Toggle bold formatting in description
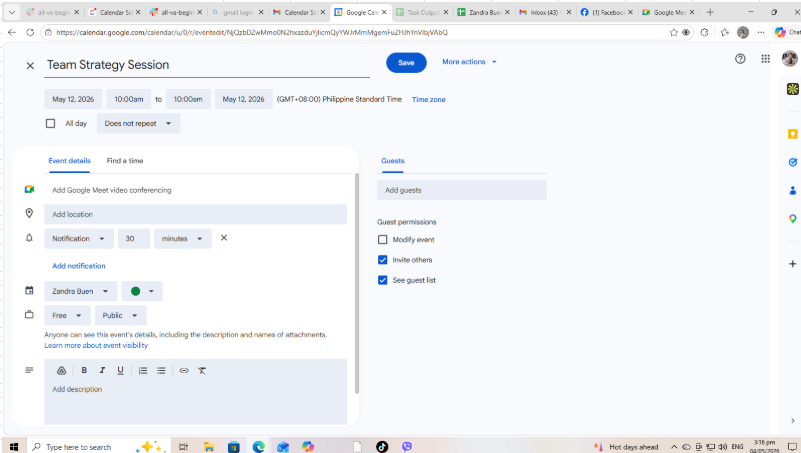The image size is (801, 453). pyautogui.click(x=84, y=370)
